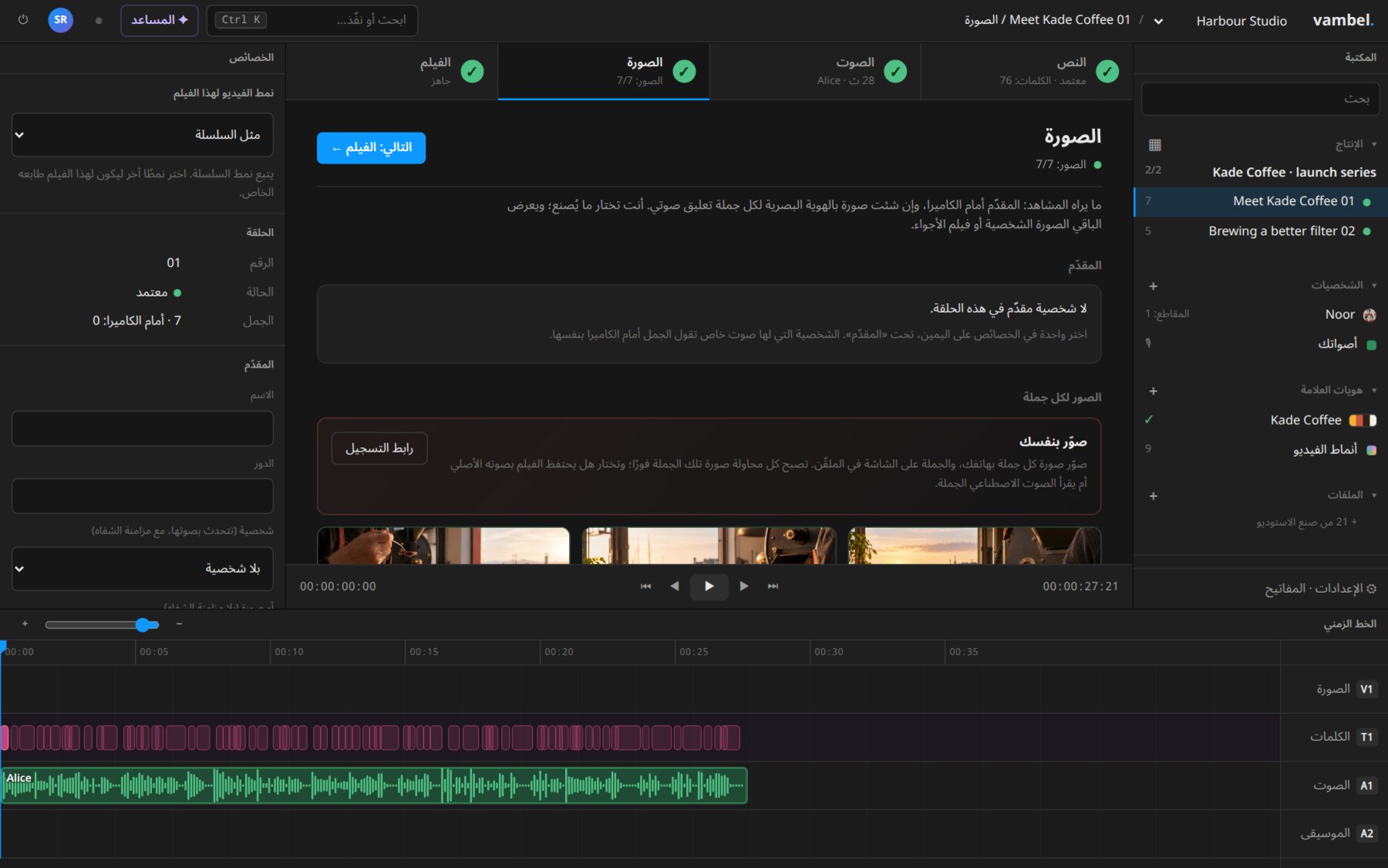The image size is (1388, 868).
Task: Play the preview
Action: point(709,587)
